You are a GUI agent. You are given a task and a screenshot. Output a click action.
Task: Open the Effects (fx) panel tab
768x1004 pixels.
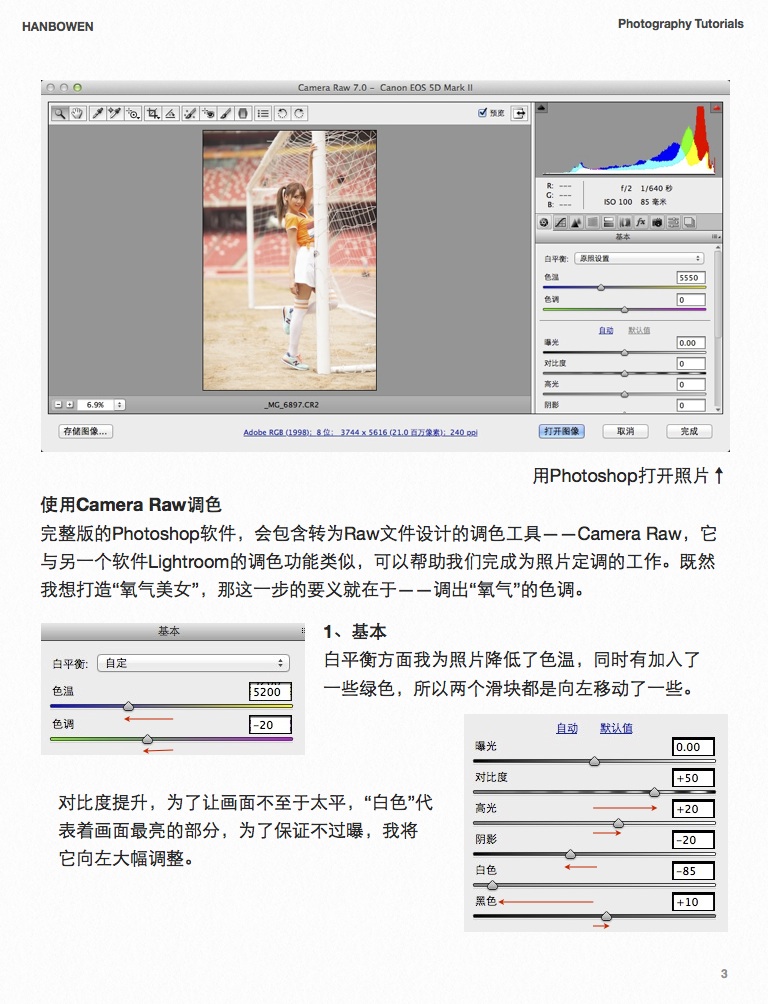641,222
